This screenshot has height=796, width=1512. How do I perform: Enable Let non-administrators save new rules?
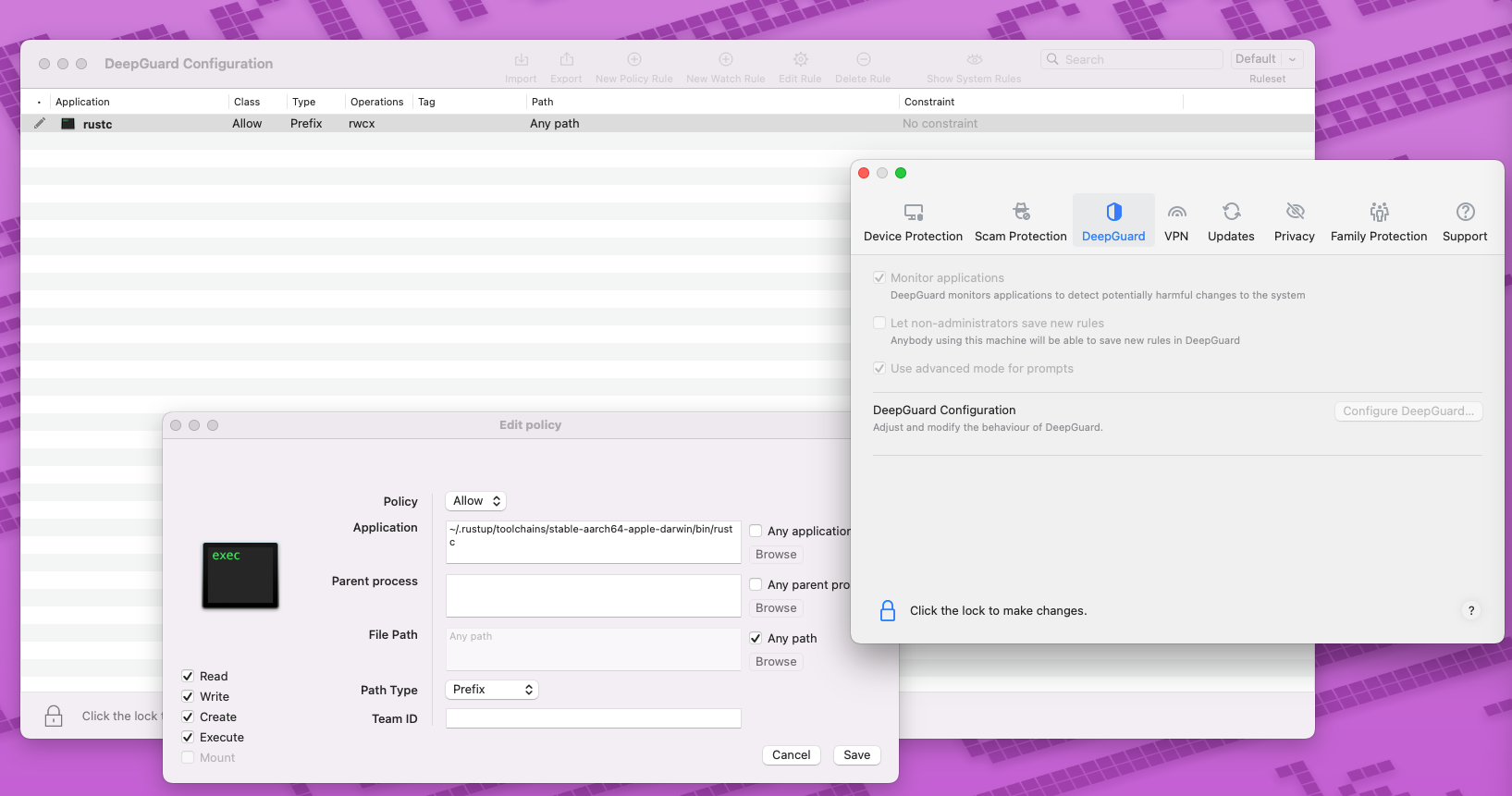click(x=879, y=323)
